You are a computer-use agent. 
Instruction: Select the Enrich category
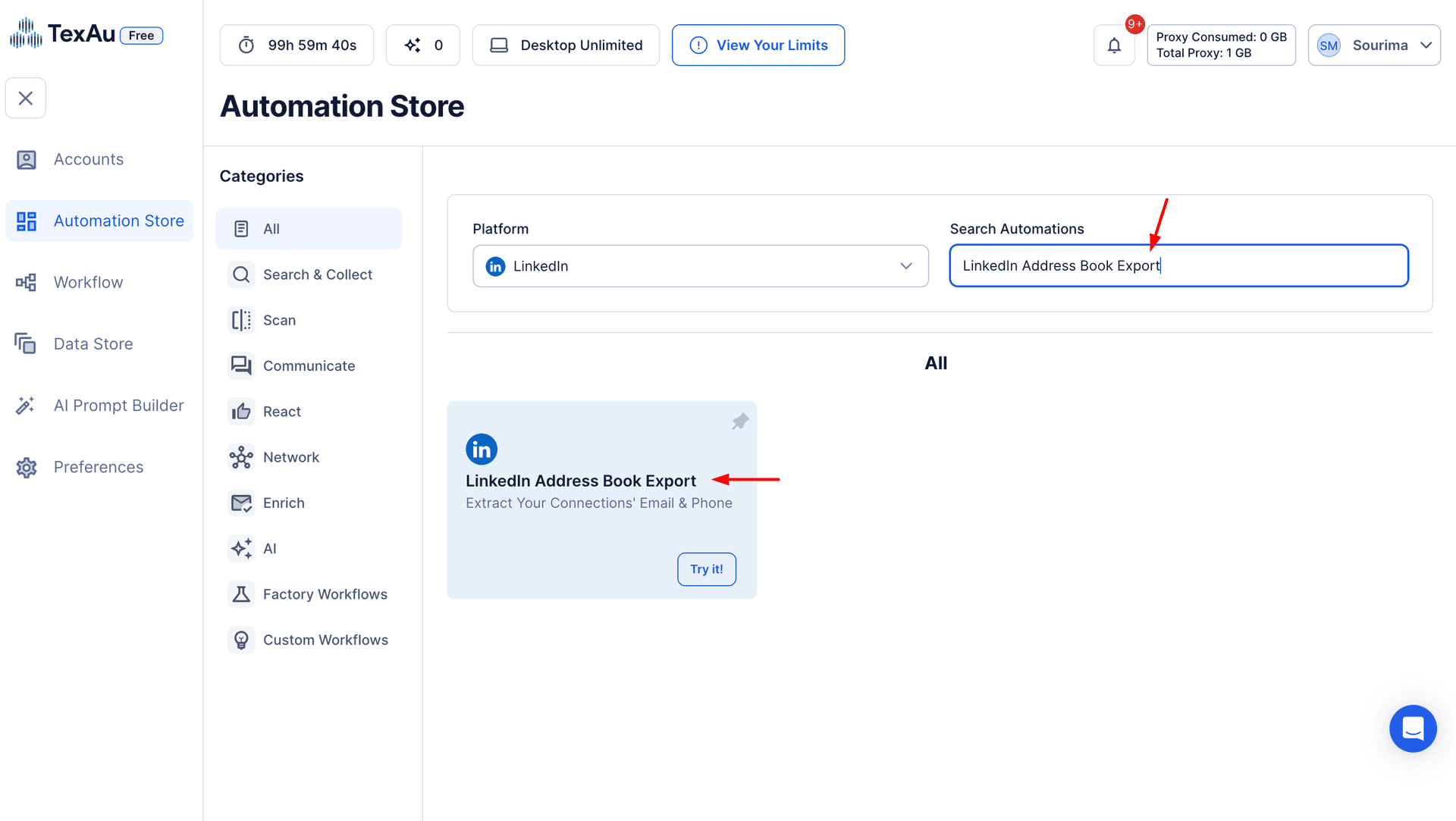point(309,503)
